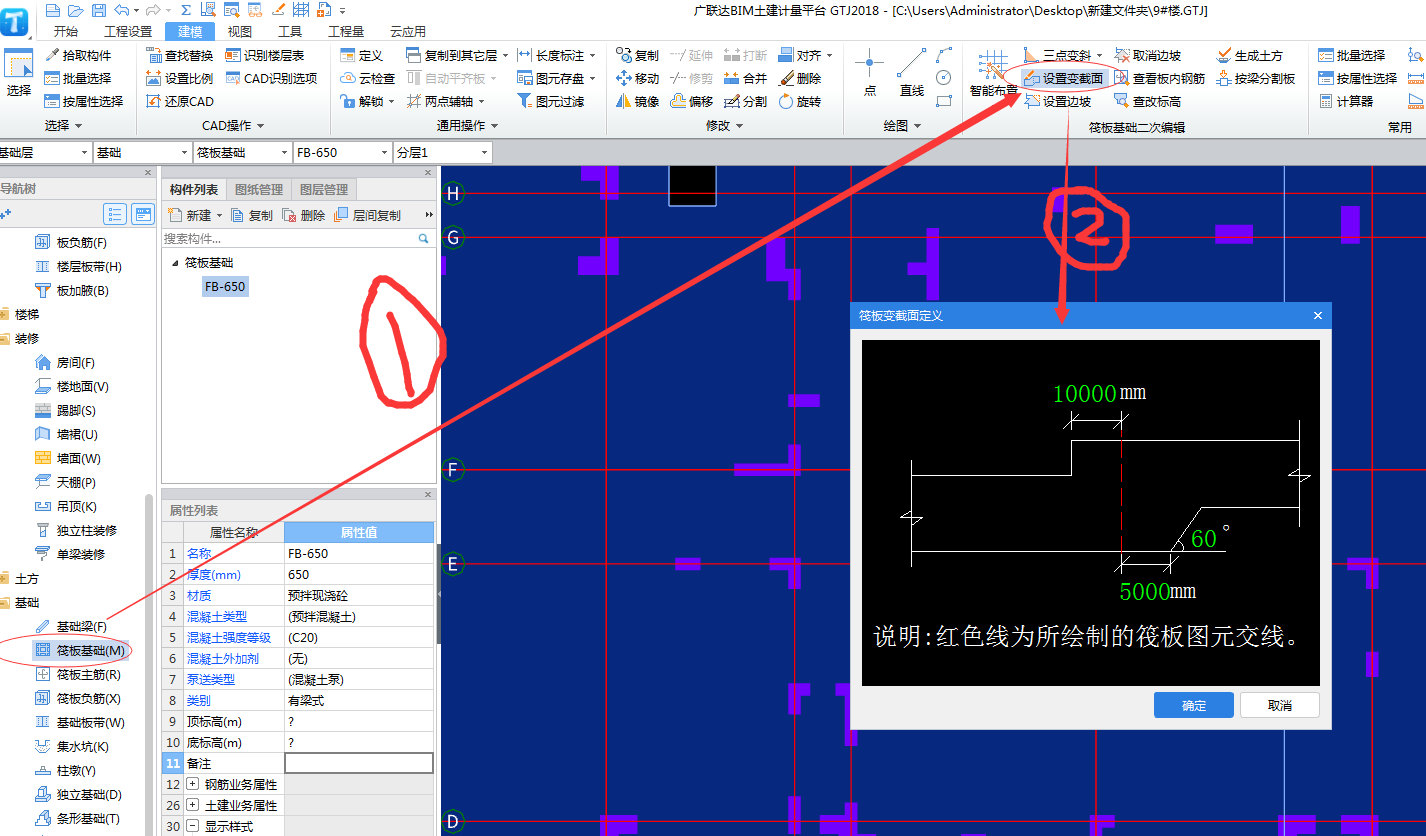Edit the 10000 mm dimension in dialog

[1084, 393]
